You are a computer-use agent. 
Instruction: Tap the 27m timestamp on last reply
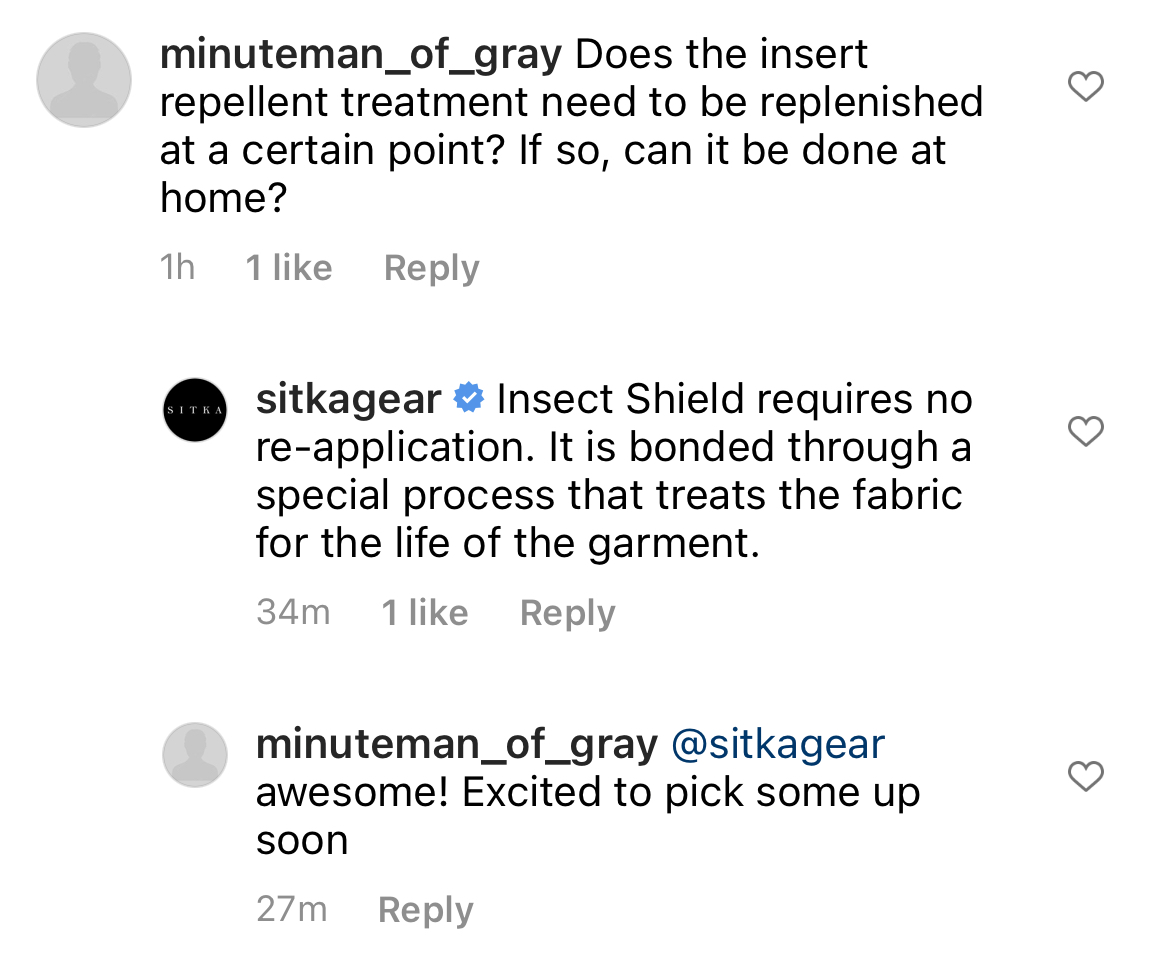click(x=292, y=909)
